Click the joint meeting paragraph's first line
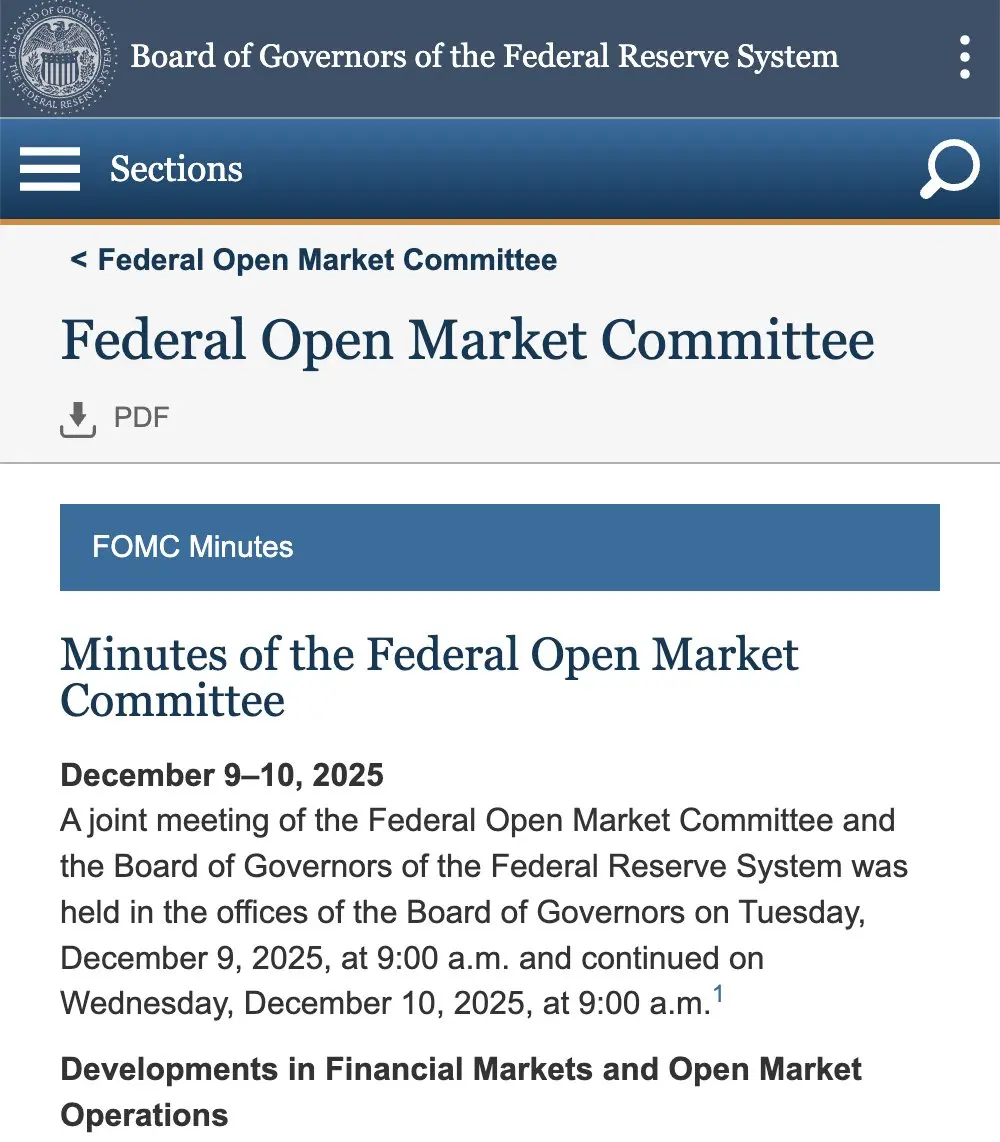Viewport: 1000px width, 1142px height. (x=478, y=821)
